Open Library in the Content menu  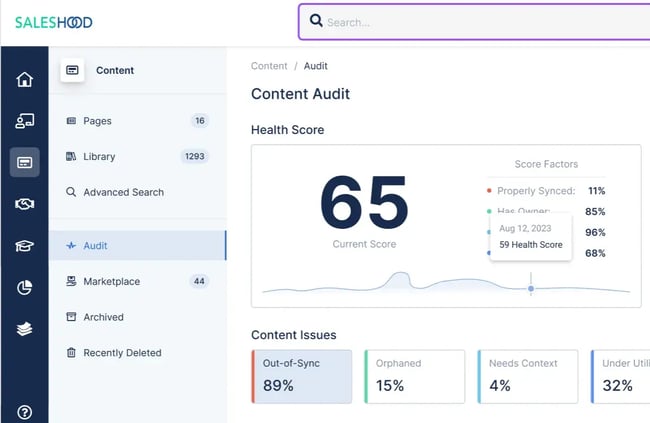(x=138, y=156)
